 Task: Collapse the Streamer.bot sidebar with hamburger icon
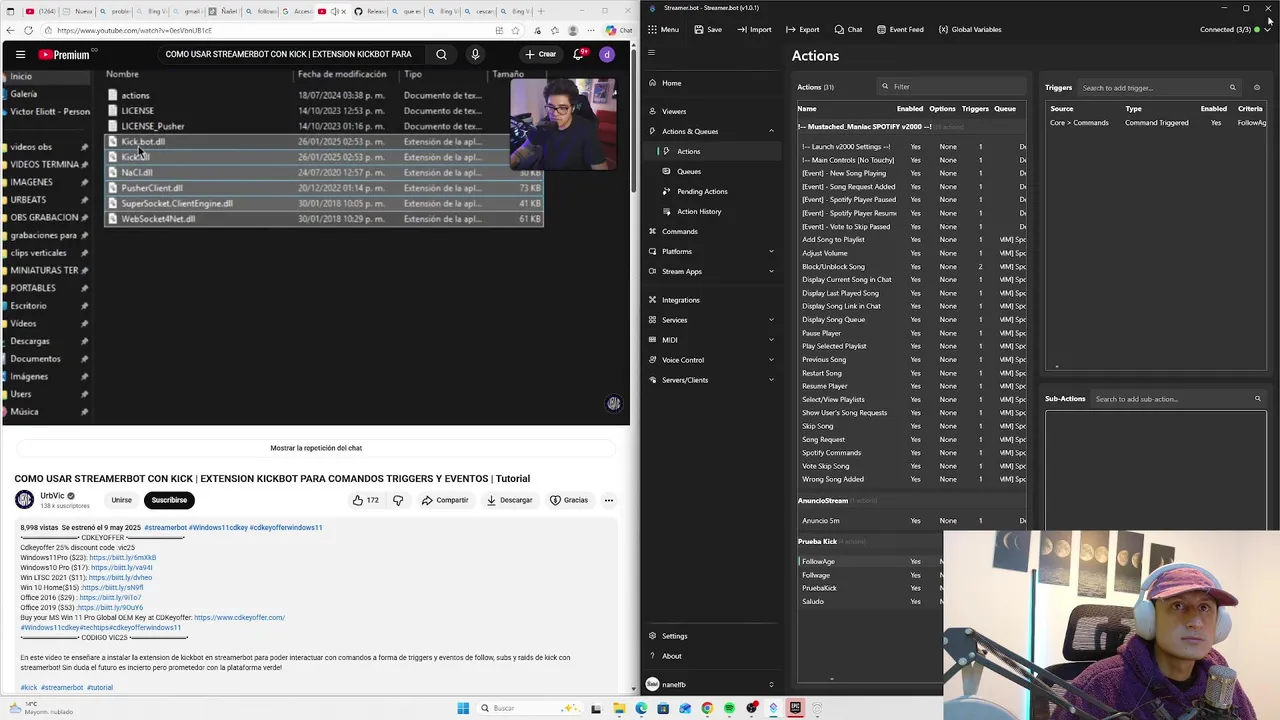coord(651,52)
